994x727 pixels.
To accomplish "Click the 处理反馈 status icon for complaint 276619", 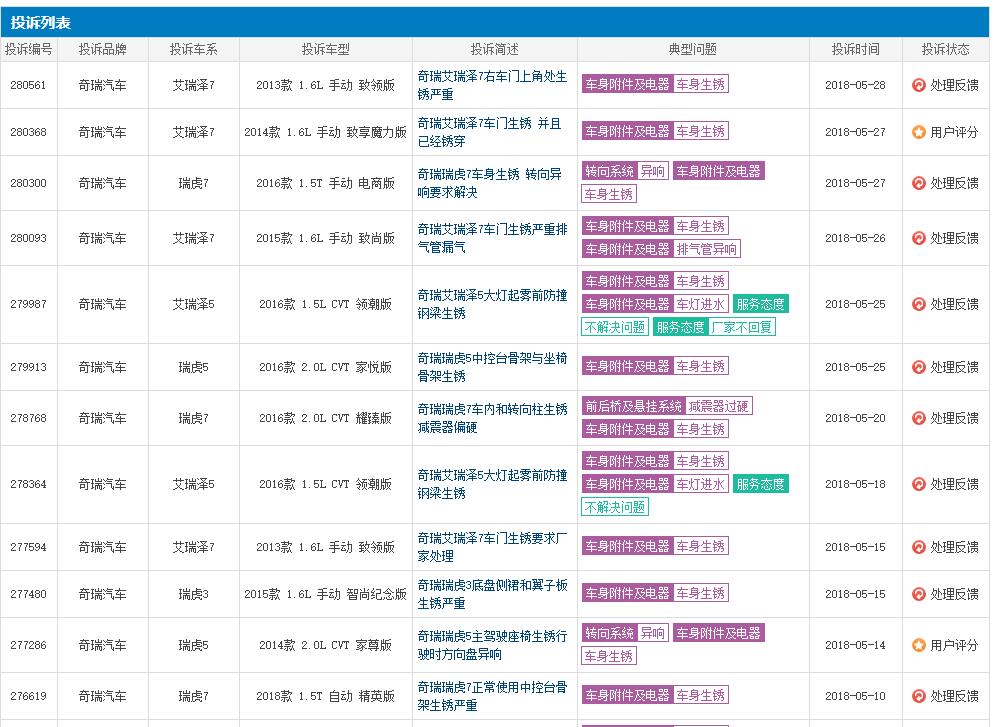I will point(919,696).
